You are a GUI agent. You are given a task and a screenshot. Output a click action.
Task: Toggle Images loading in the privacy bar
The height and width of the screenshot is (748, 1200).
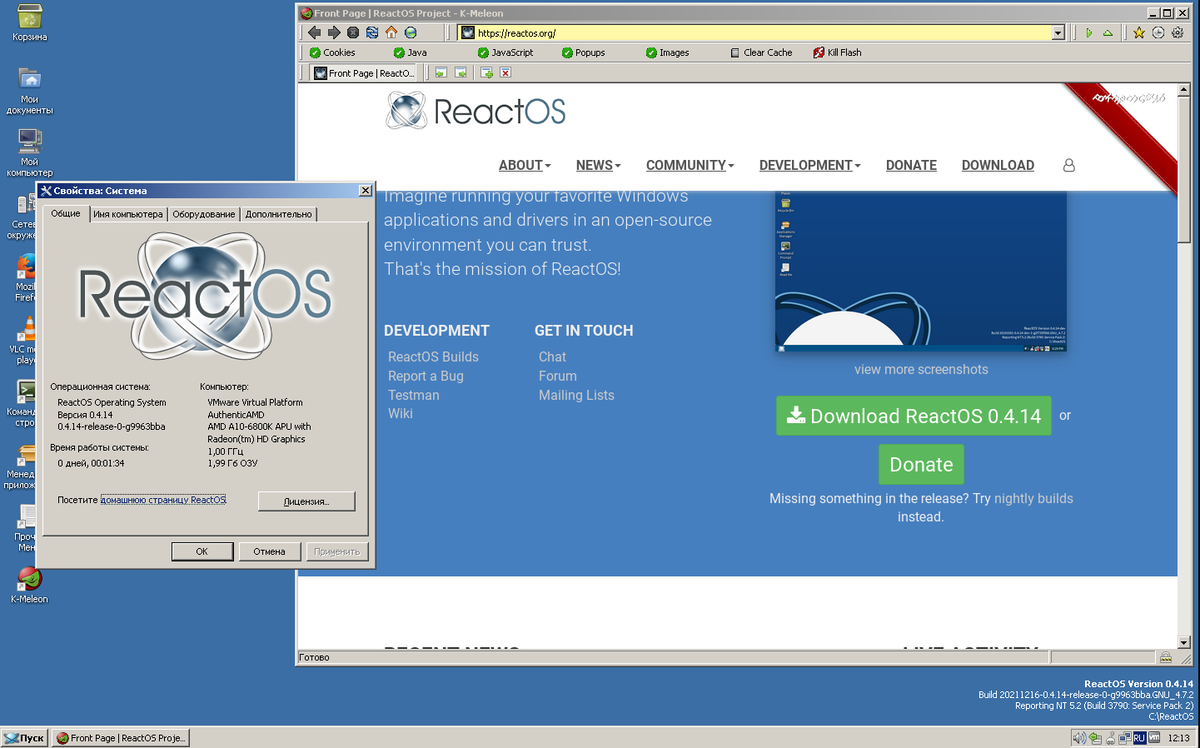coord(667,52)
